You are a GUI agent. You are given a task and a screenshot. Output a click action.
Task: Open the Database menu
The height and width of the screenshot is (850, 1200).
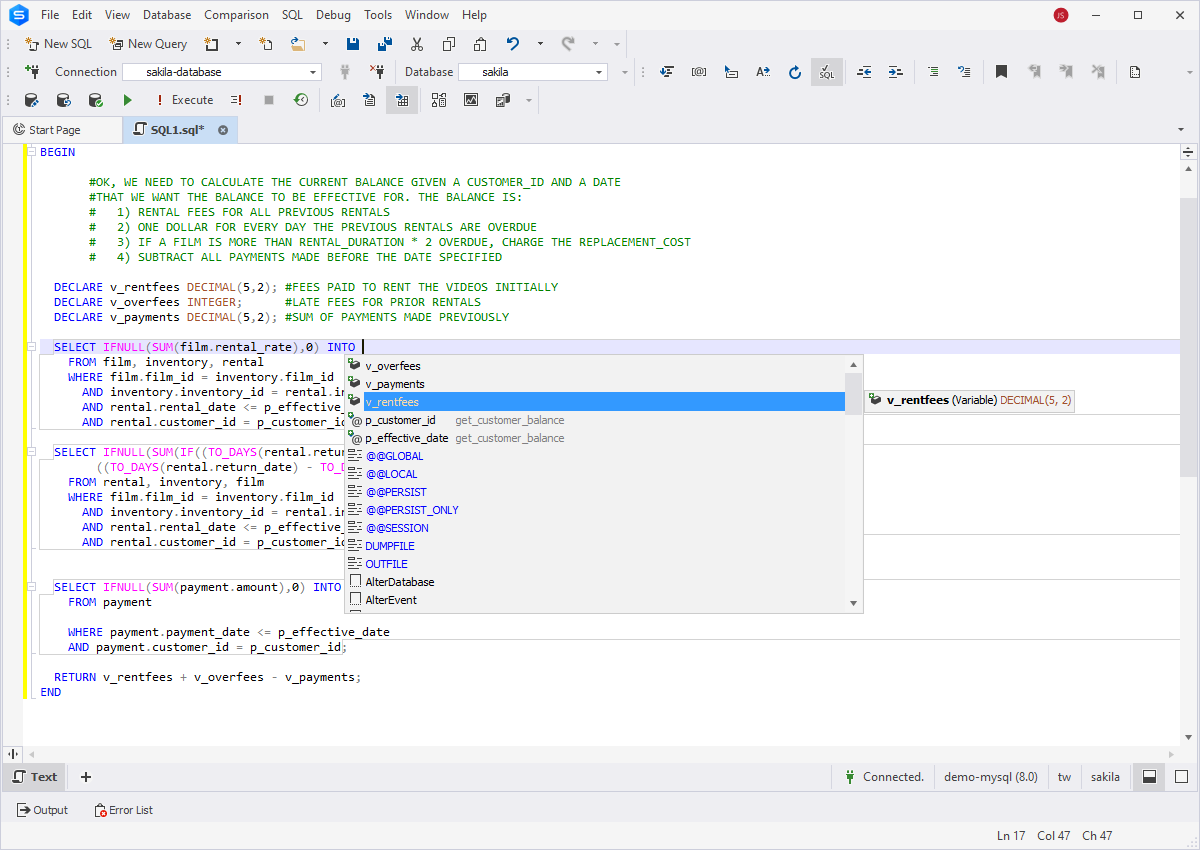[x=167, y=15]
